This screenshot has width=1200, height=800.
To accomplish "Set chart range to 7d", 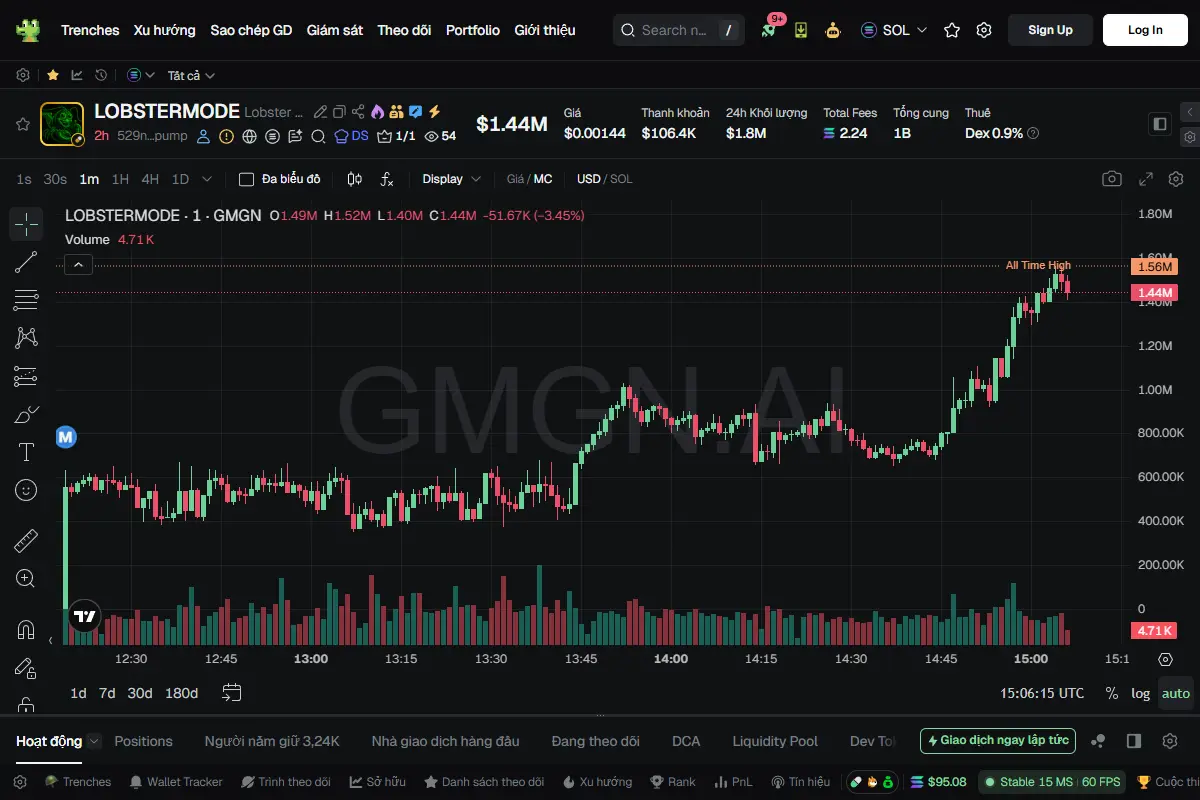I will pos(107,693).
